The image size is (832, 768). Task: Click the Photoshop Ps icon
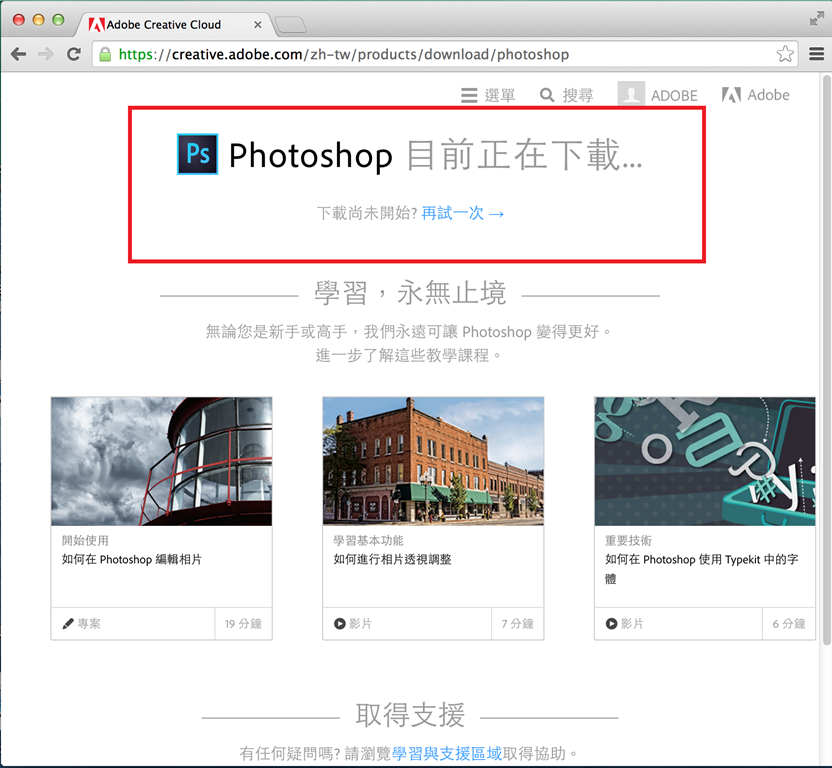(x=197, y=154)
